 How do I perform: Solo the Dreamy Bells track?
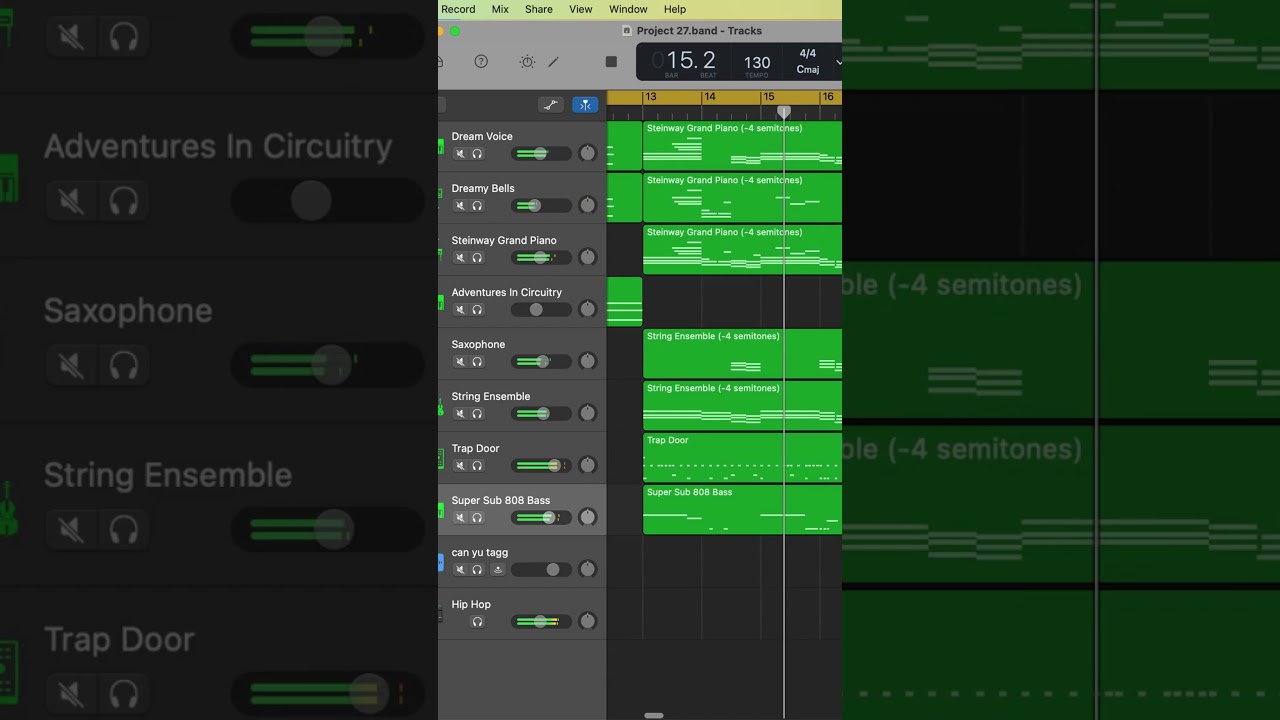(477, 205)
